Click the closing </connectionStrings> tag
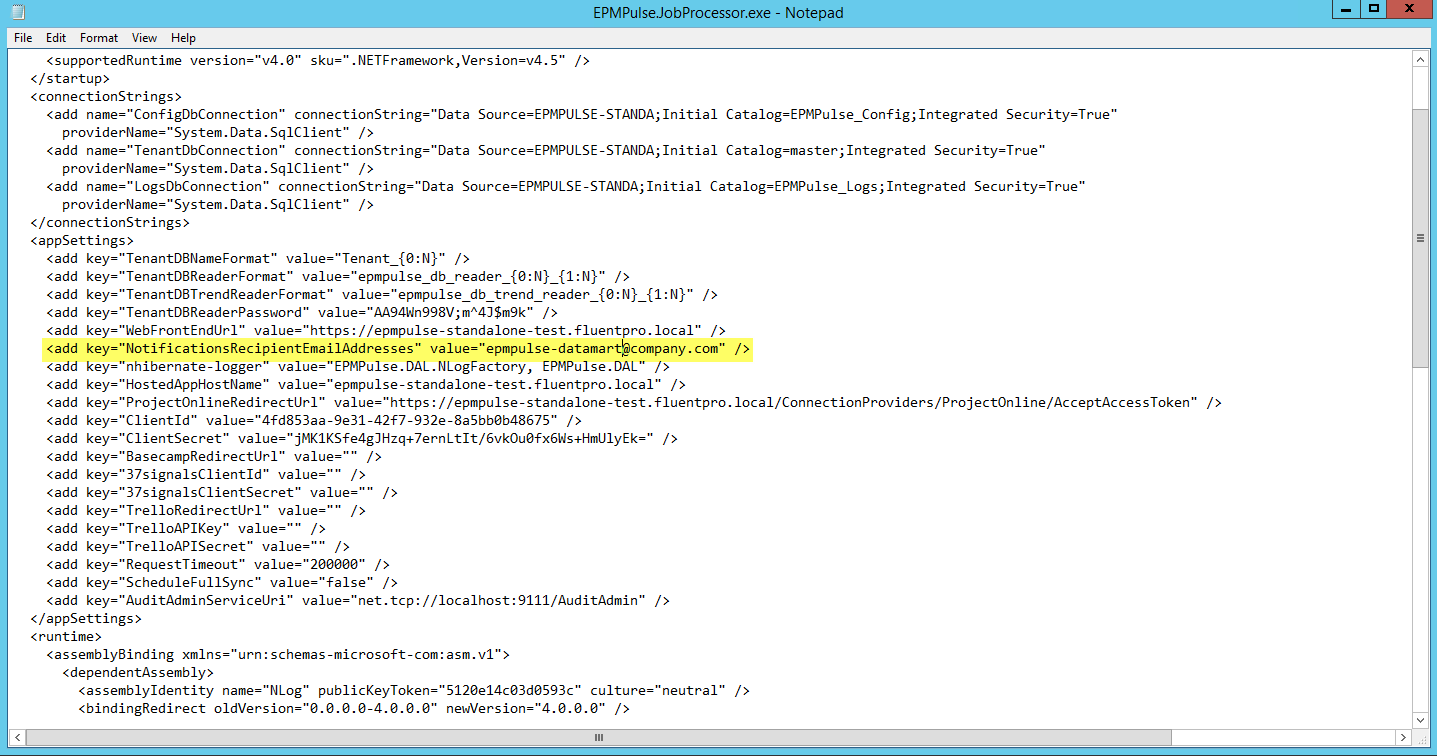This screenshot has height=756, width=1437. point(110,222)
